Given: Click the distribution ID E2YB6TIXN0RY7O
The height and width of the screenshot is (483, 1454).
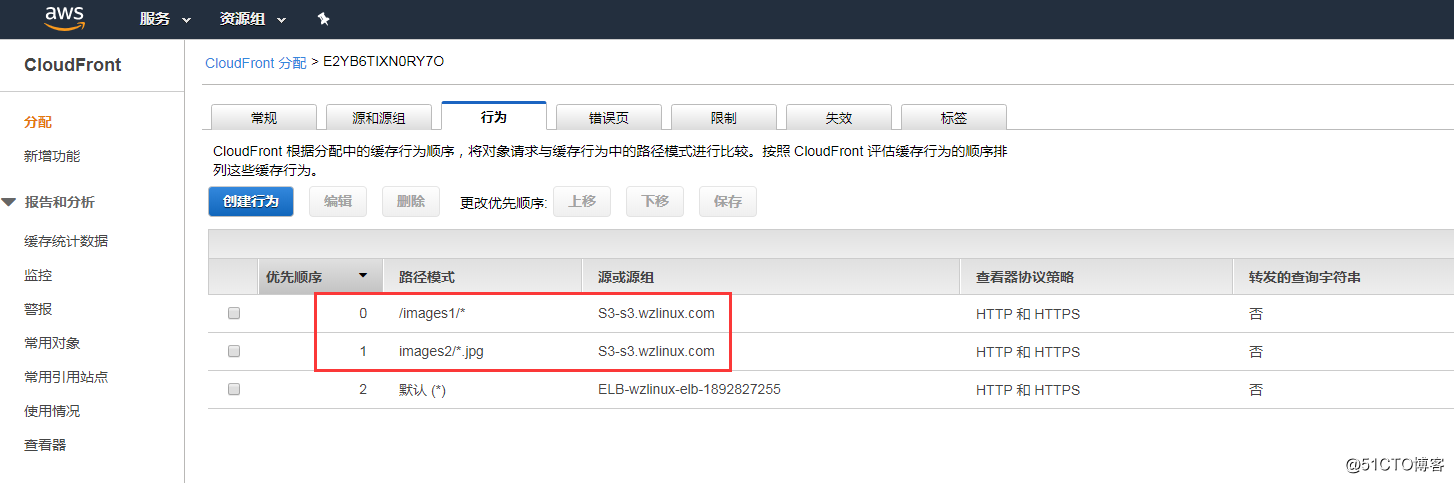Looking at the screenshot, I should (383, 62).
